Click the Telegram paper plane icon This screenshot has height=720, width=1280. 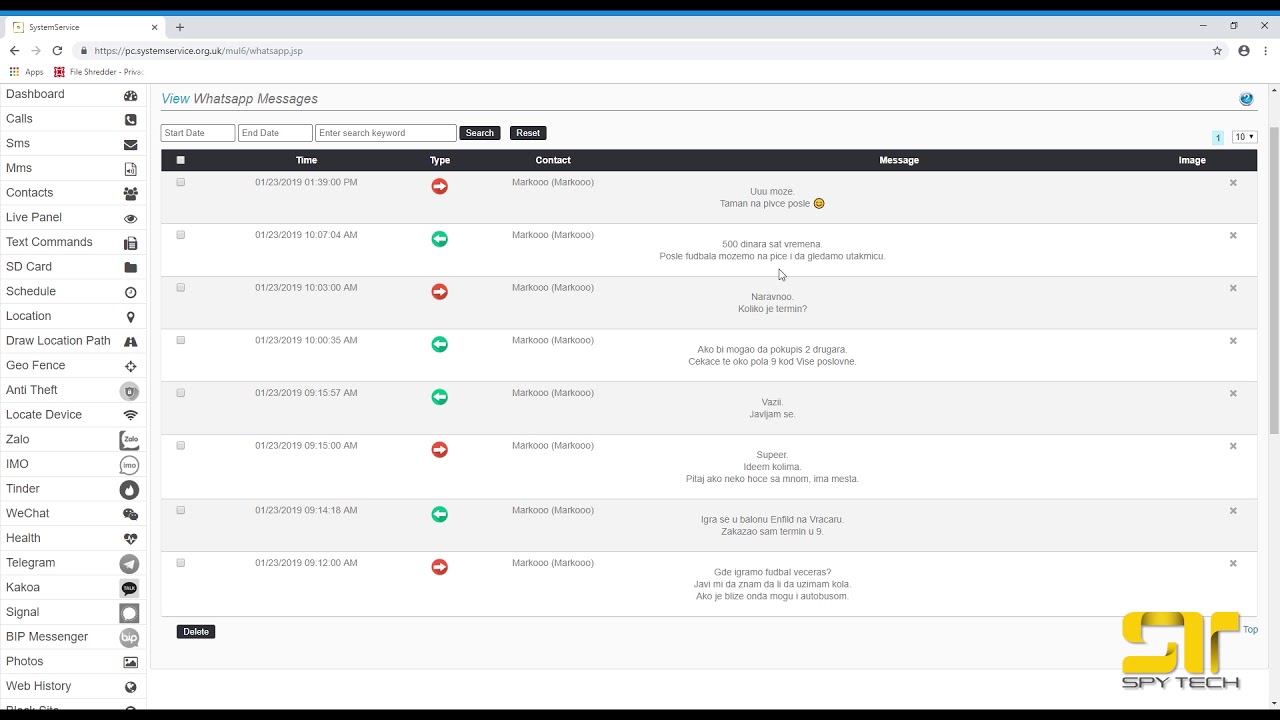pyautogui.click(x=129, y=564)
